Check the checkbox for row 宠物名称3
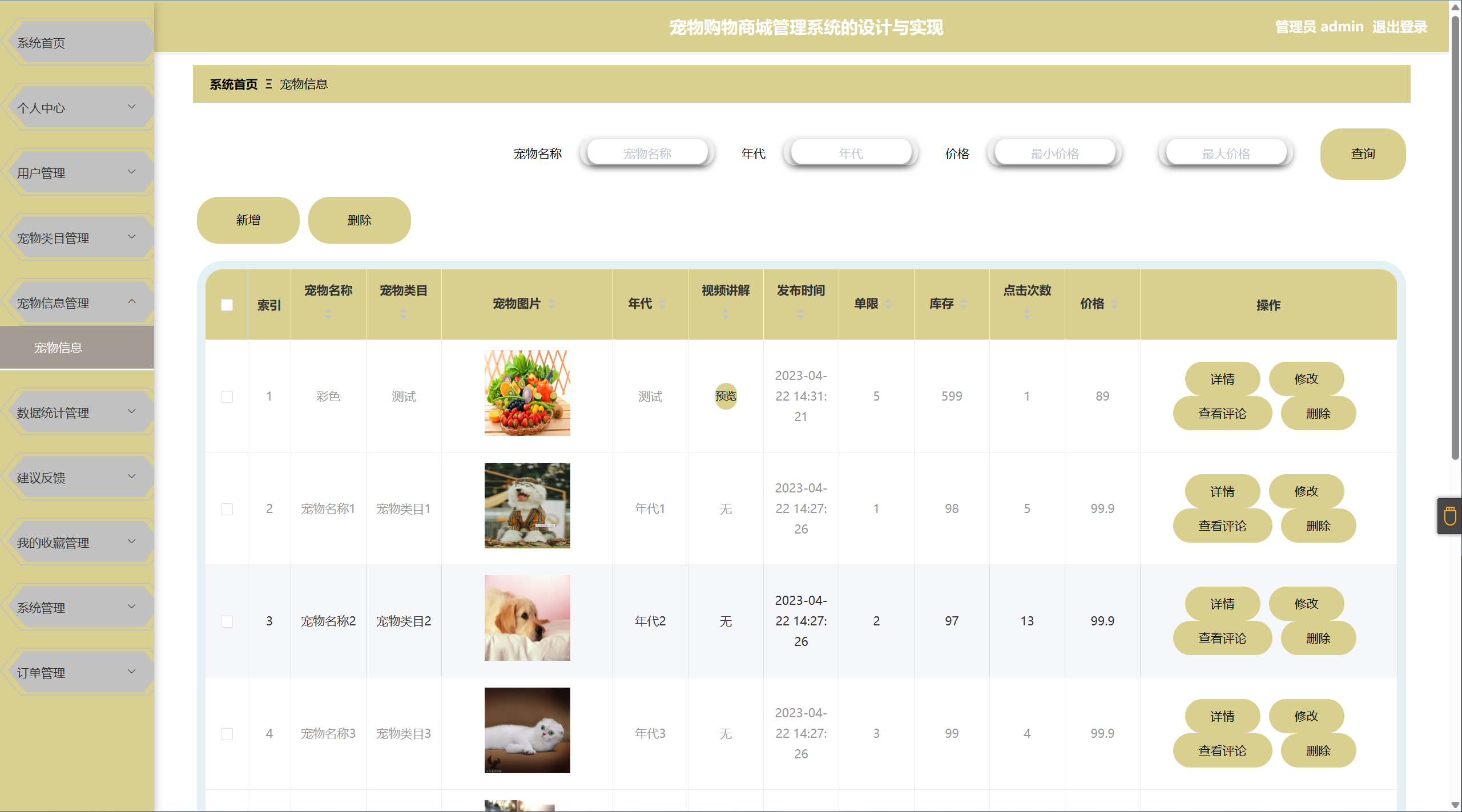This screenshot has height=812, width=1462. (x=227, y=734)
